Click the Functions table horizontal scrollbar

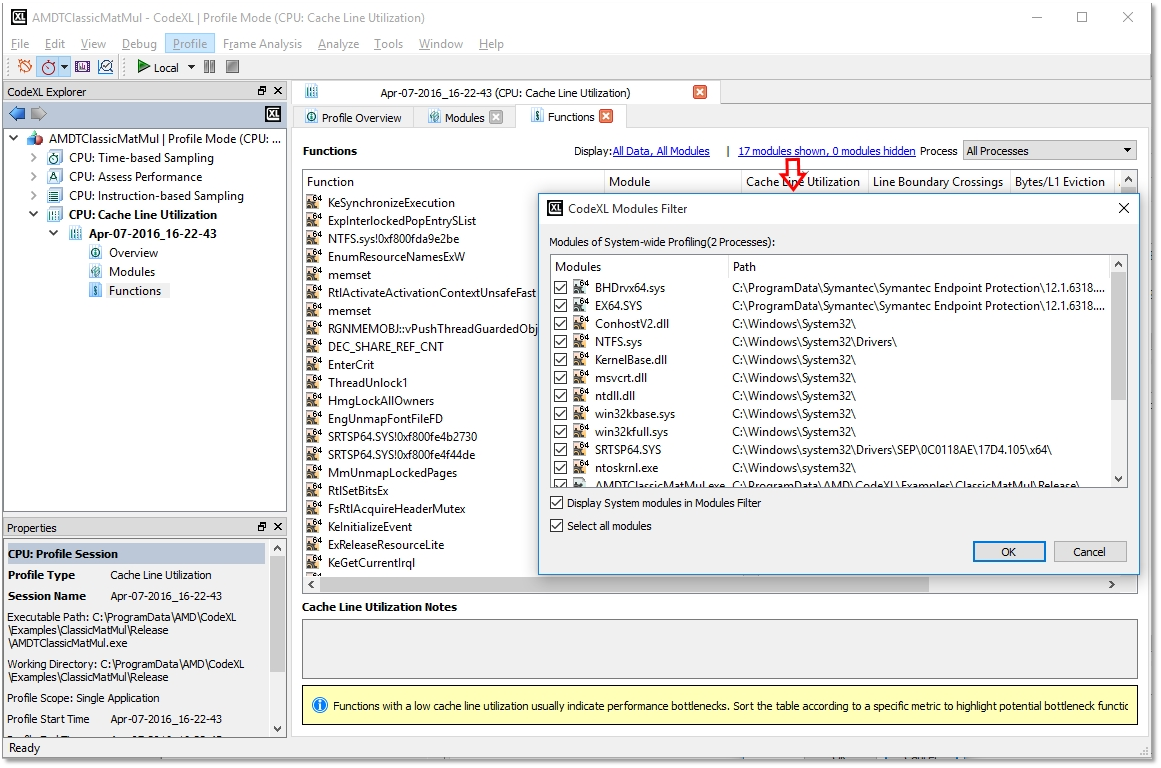623,584
